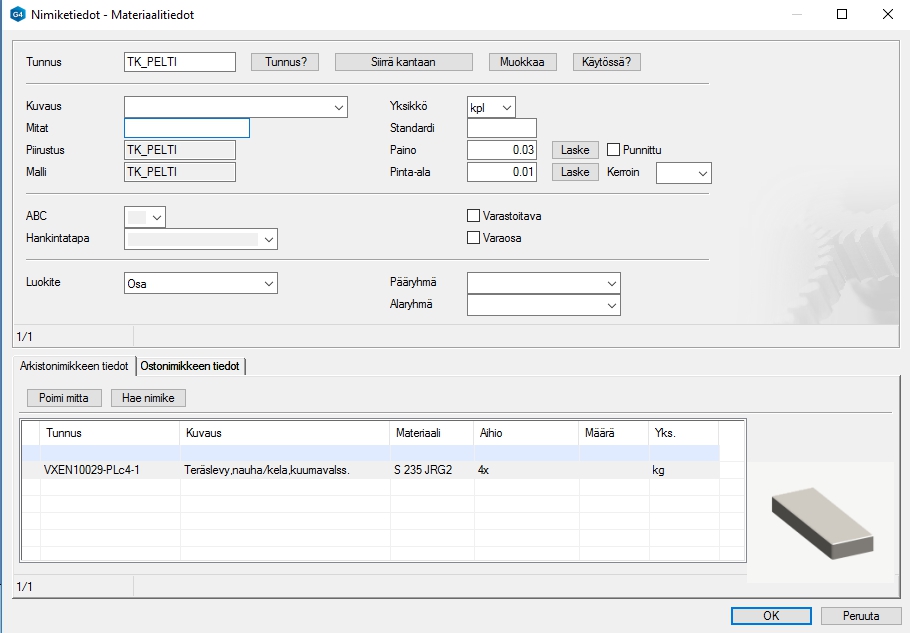Click Laske button next to Paino
The image size is (910, 633).
575,150
